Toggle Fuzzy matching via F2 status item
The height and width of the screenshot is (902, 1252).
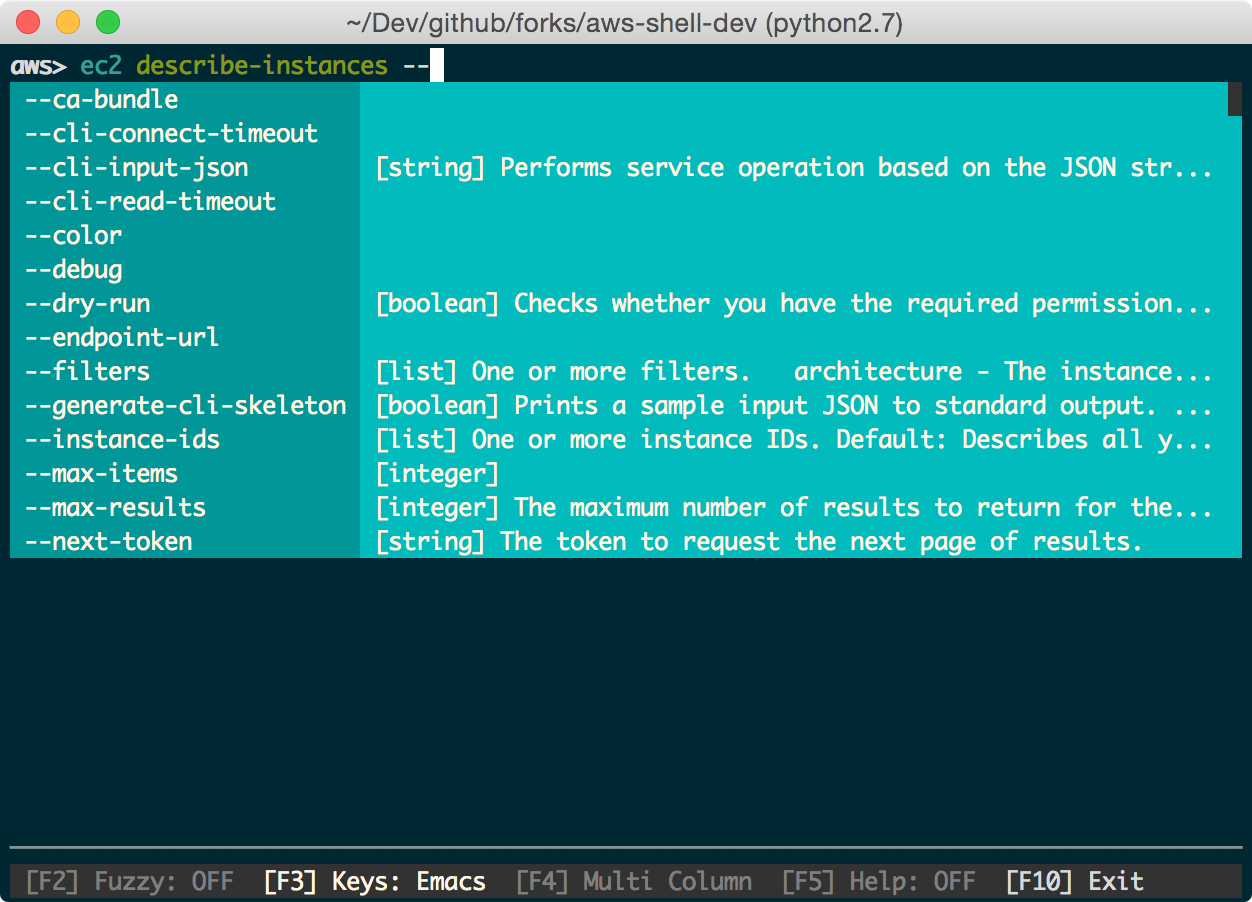coord(129,881)
